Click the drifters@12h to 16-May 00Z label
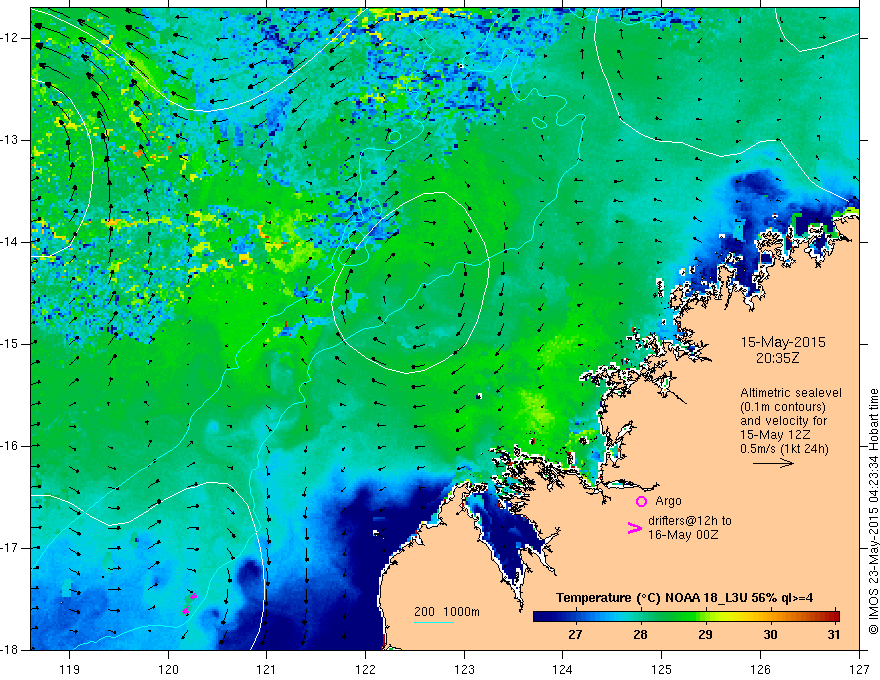Screen dimensions: 880x680 pyautogui.click(x=690, y=528)
